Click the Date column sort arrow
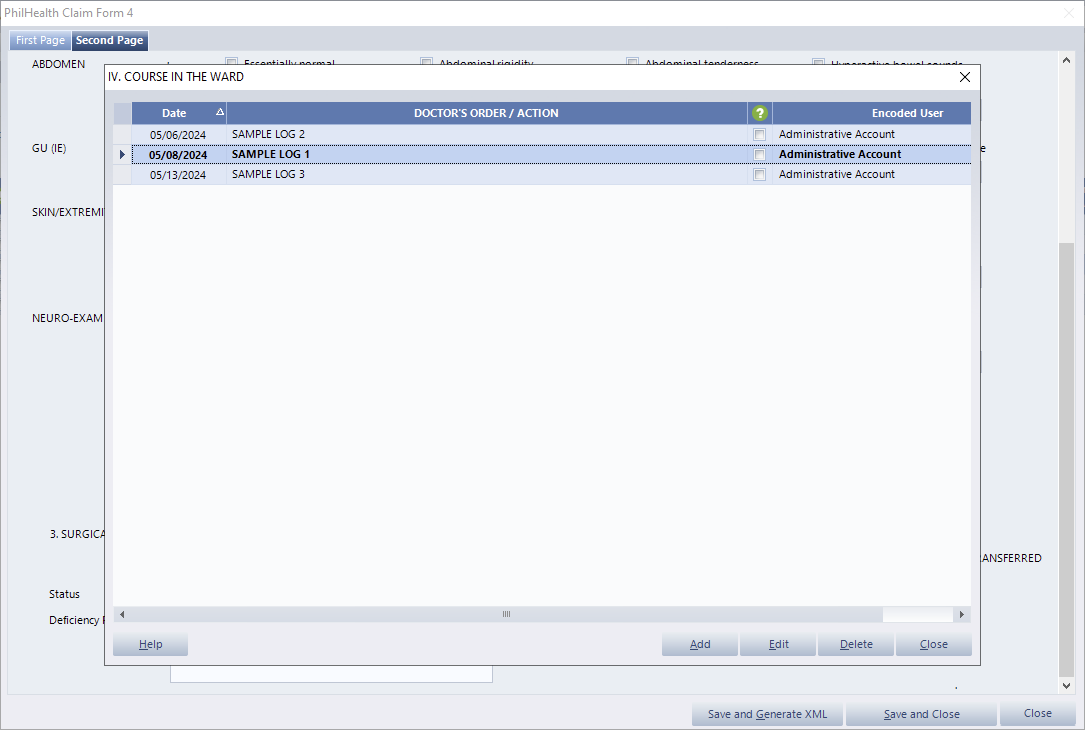This screenshot has width=1085, height=730. pos(219,113)
